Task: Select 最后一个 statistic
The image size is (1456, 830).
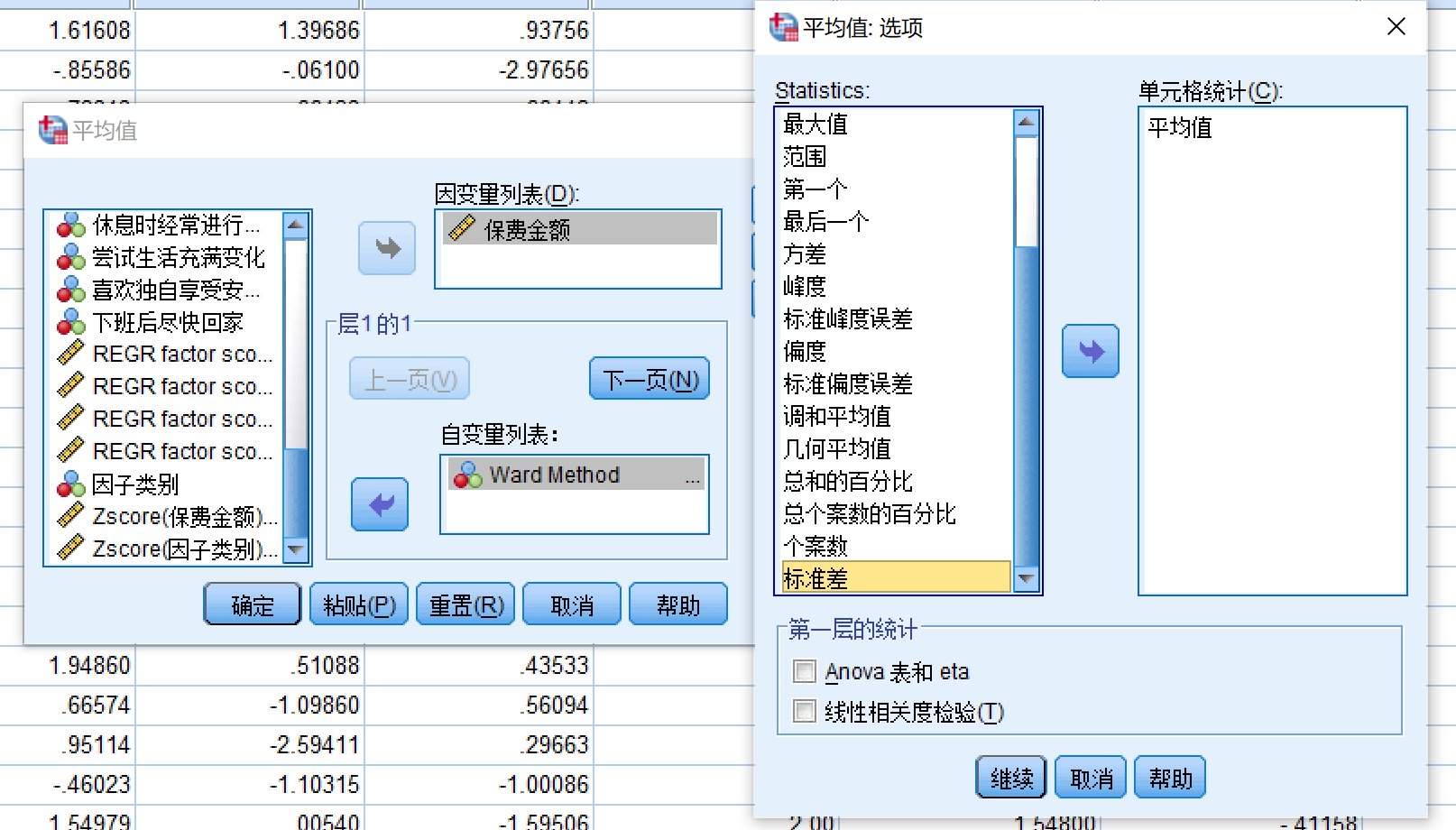Action: point(896,221)
